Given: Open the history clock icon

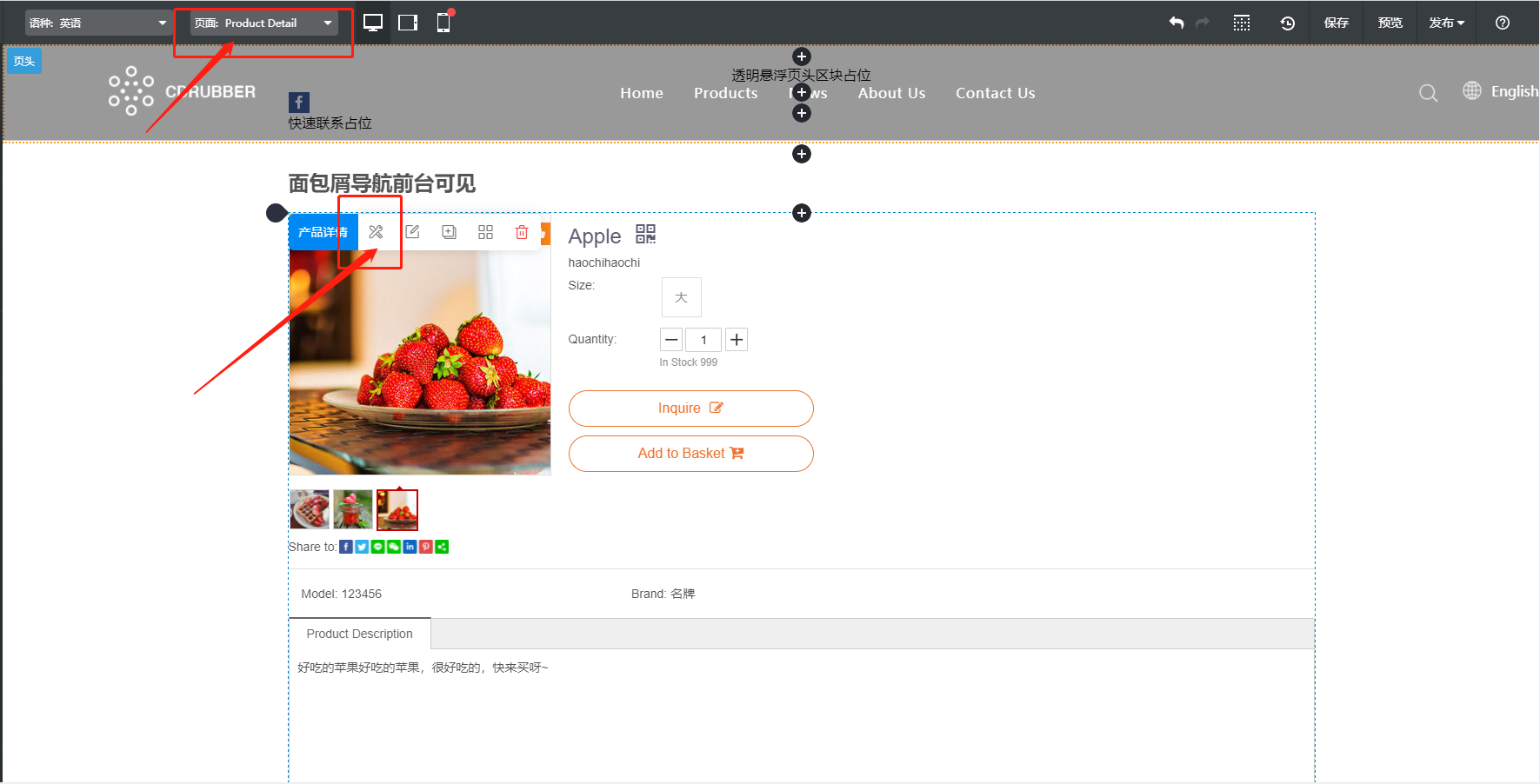Looking at the screenshot, I should (1288, 23).
